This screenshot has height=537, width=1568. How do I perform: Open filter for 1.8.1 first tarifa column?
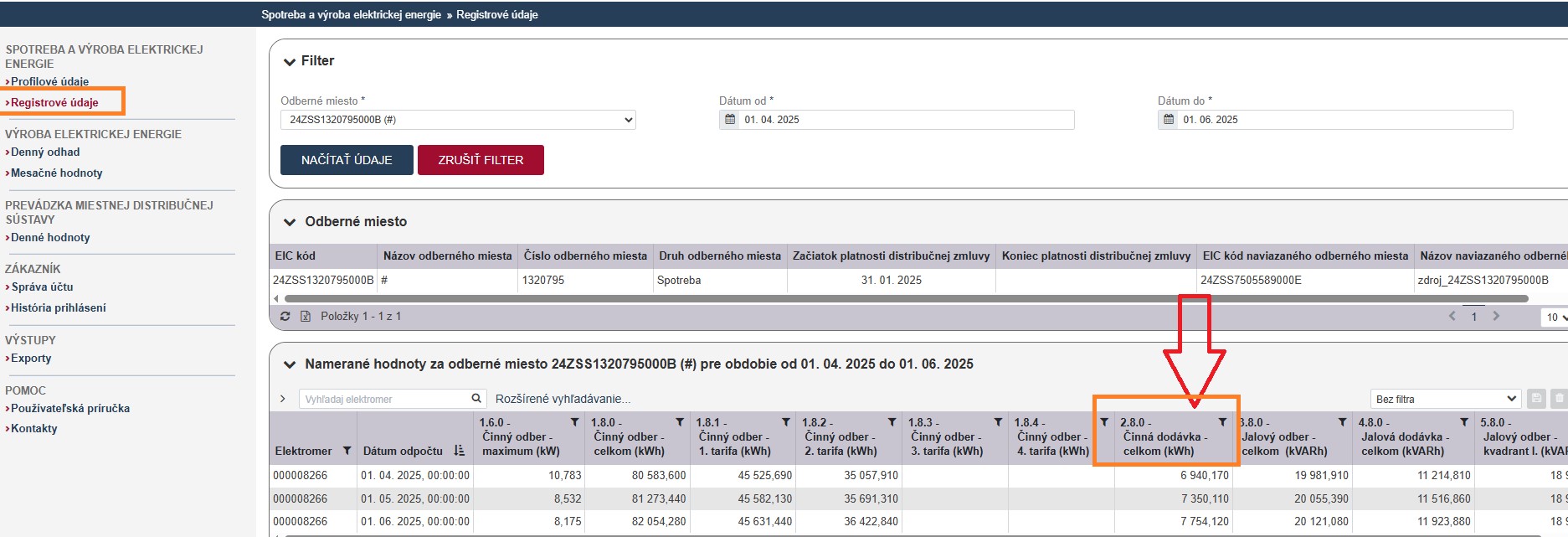[786, 422]
